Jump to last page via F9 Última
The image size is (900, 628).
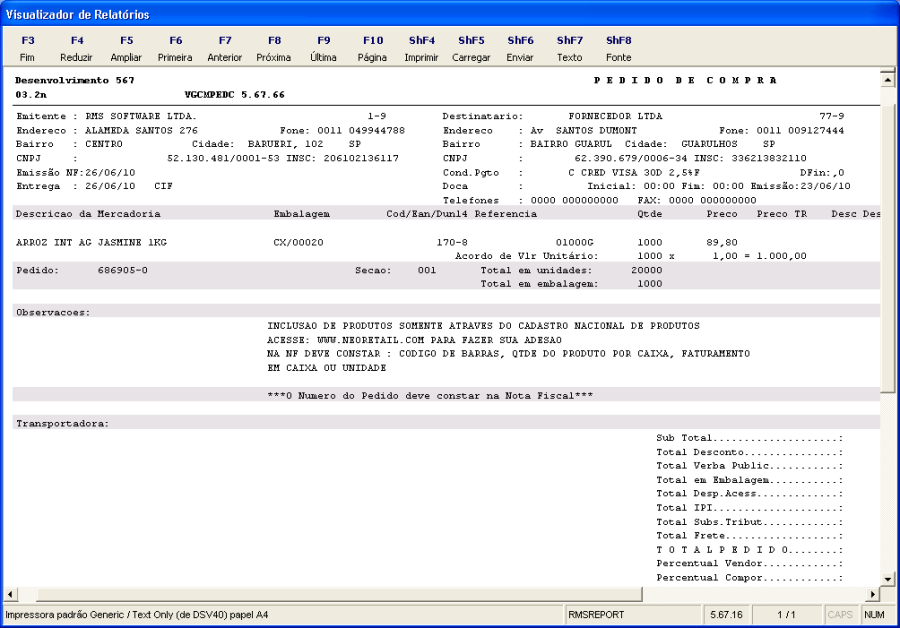click(323, 49)
